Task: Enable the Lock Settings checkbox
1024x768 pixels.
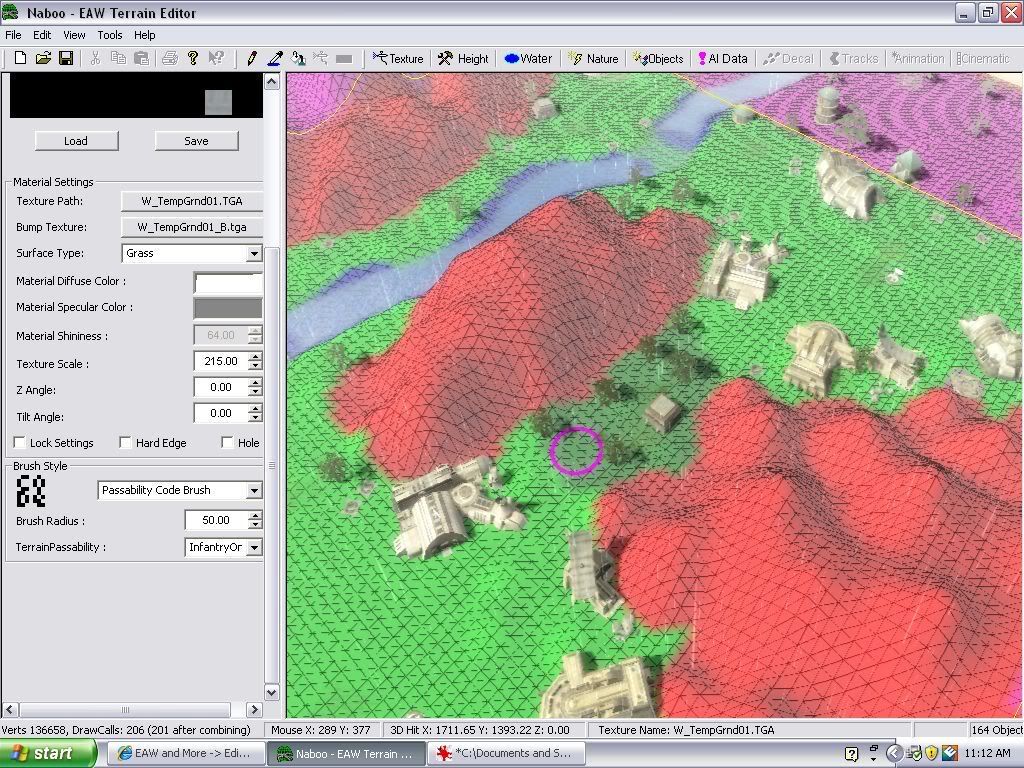Action: (19, 443)
